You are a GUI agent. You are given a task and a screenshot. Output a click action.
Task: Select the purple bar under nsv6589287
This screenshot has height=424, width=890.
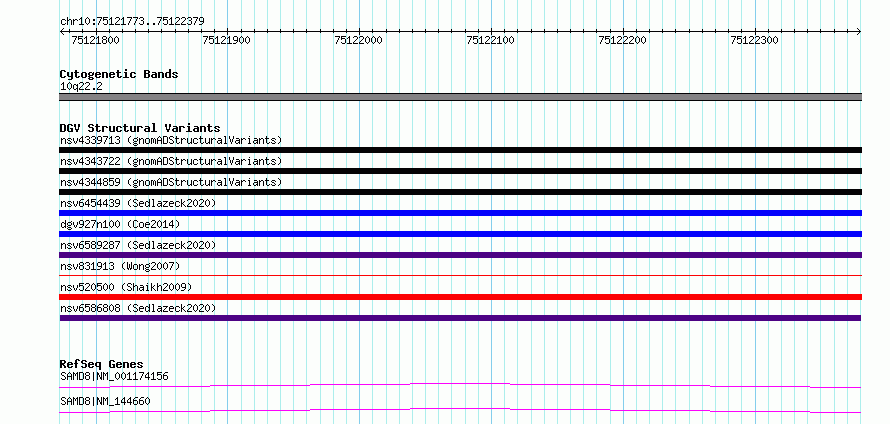tap(460, 255)
